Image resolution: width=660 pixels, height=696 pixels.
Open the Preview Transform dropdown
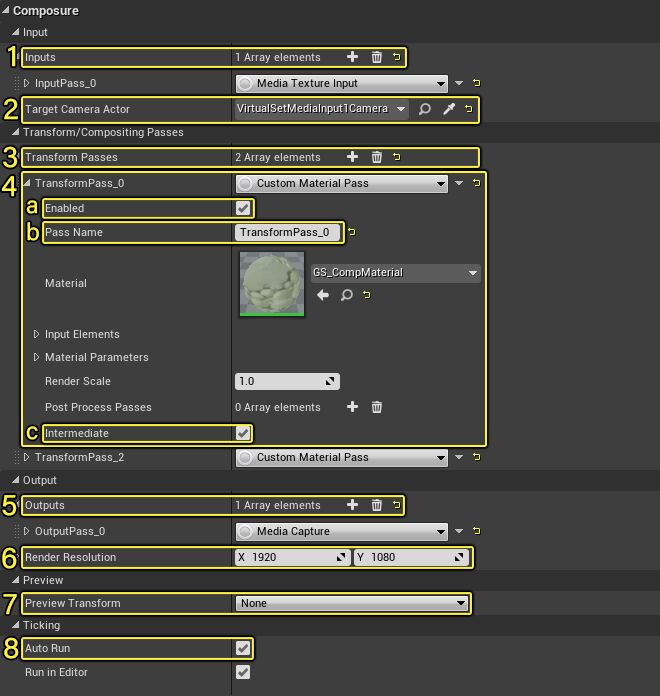[x=352, y=603]
